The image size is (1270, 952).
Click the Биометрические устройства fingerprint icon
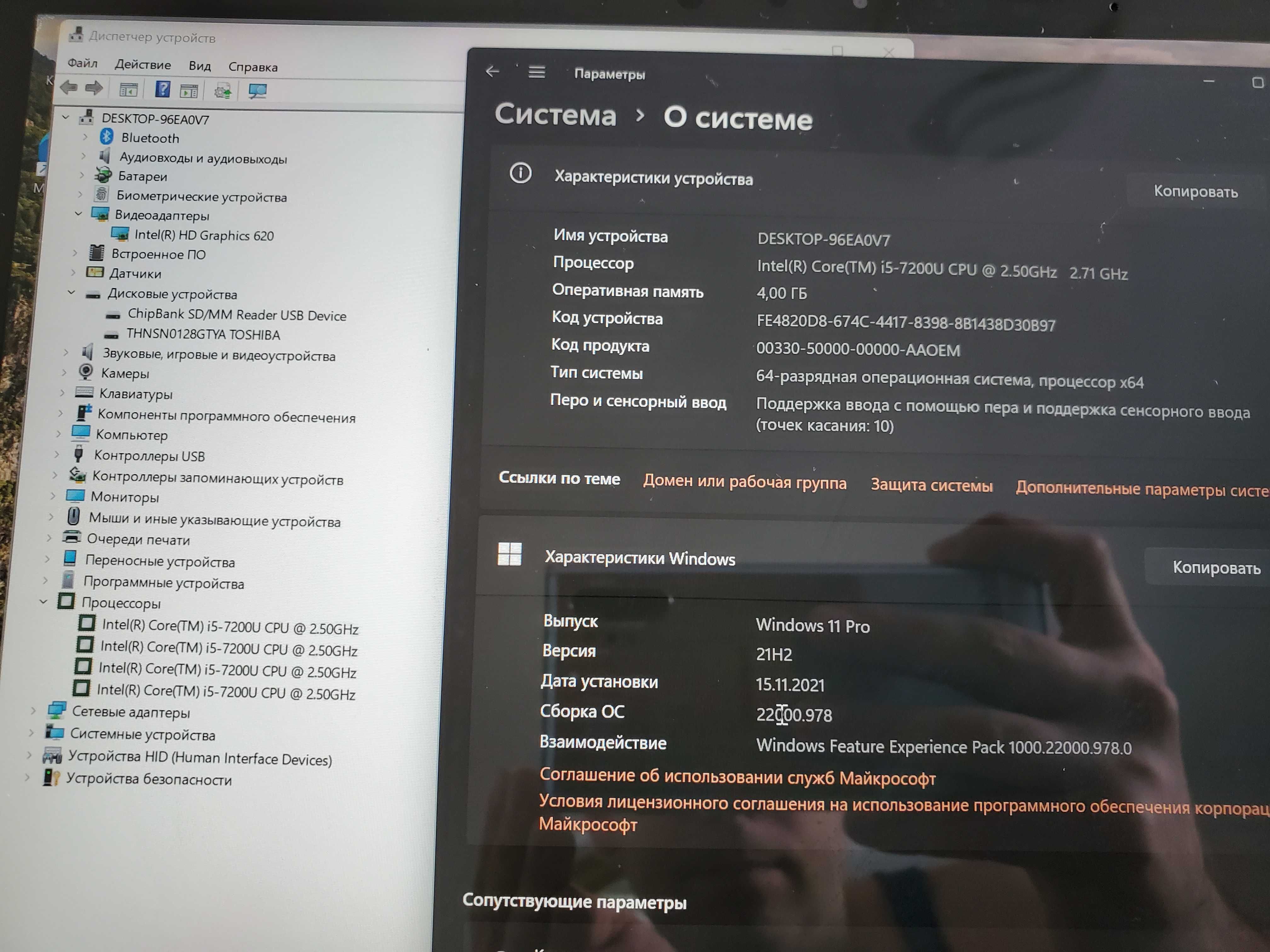coord(102,194)
